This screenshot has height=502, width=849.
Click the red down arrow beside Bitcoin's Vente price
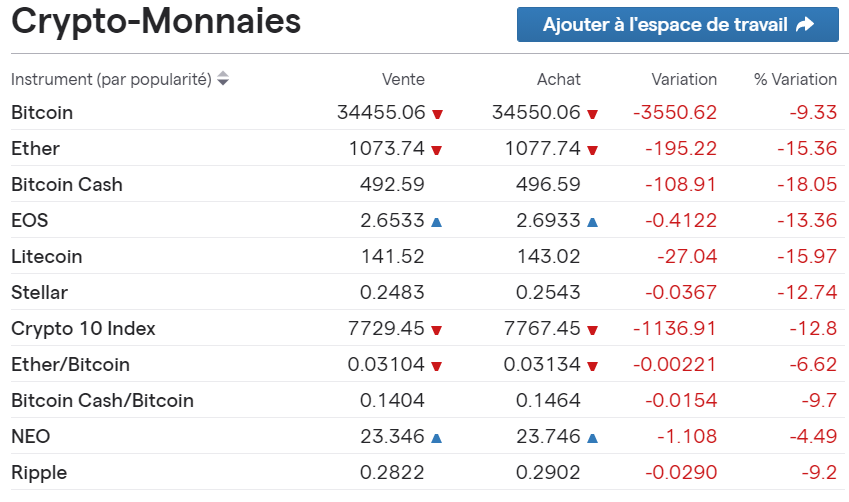point(437,114)
